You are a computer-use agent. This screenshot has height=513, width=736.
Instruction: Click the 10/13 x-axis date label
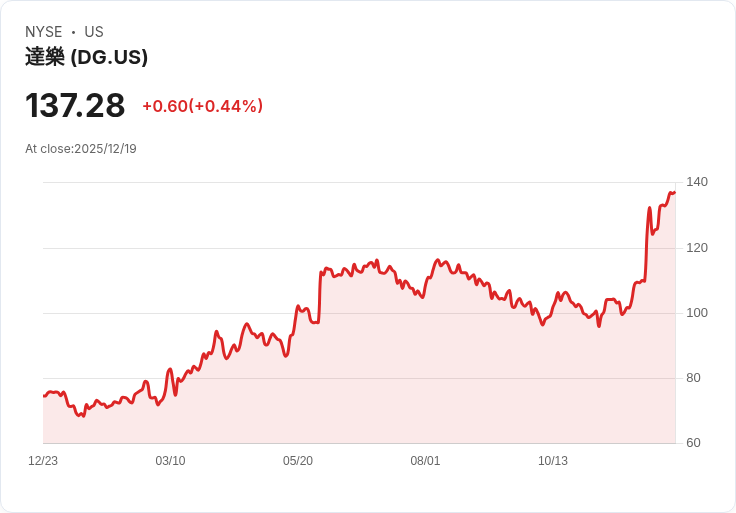[553, 461]
